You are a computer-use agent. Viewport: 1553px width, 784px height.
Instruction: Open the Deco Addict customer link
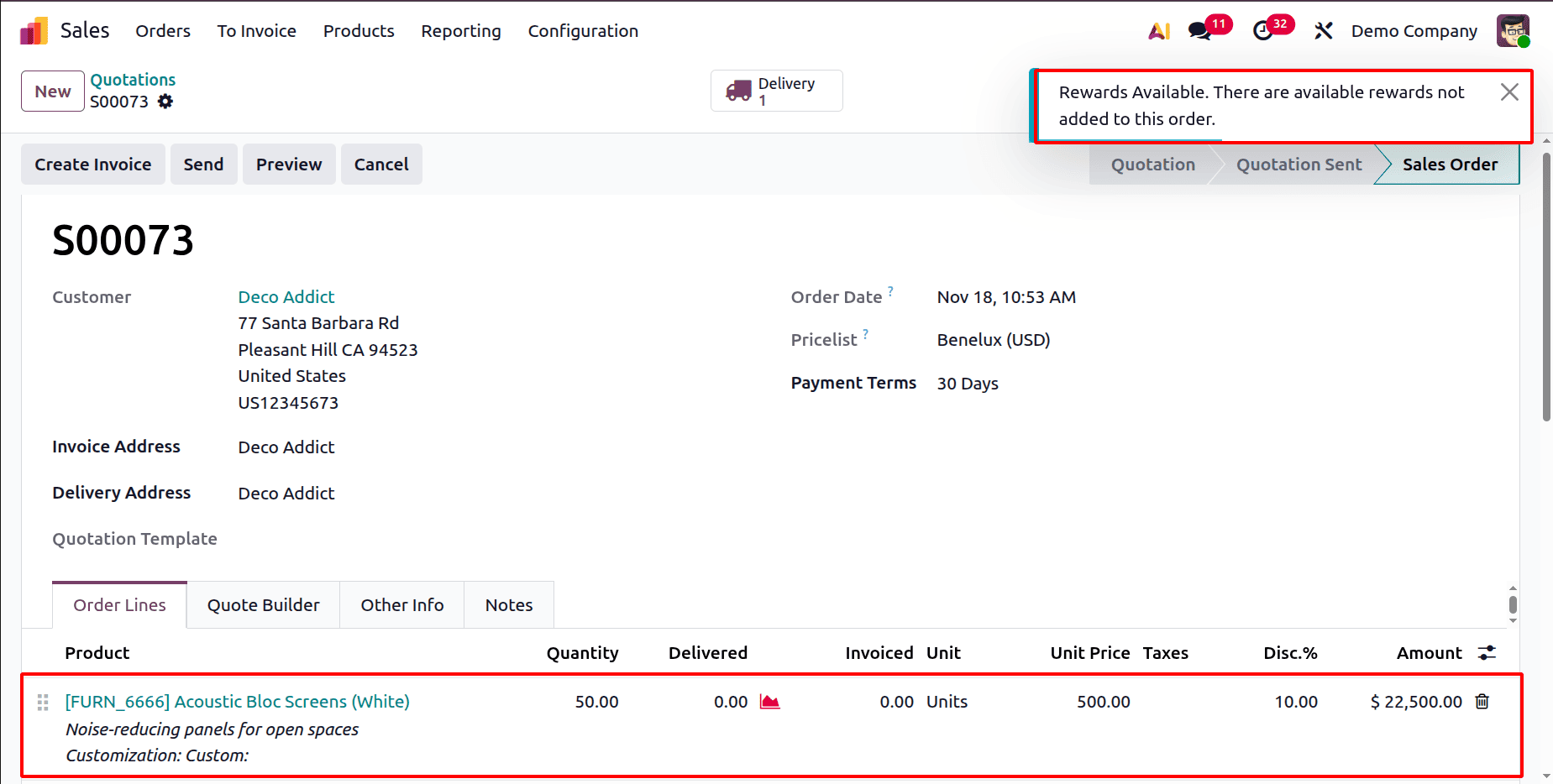(x=286, y=296)
